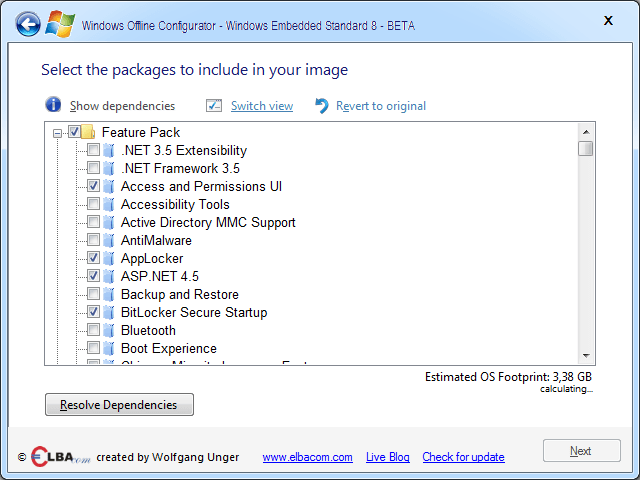Image resolution: width=640 pixels, height=480 pixels.
Task: Click the package icon for Backup and Restore
Action: (x=109, y=294)
